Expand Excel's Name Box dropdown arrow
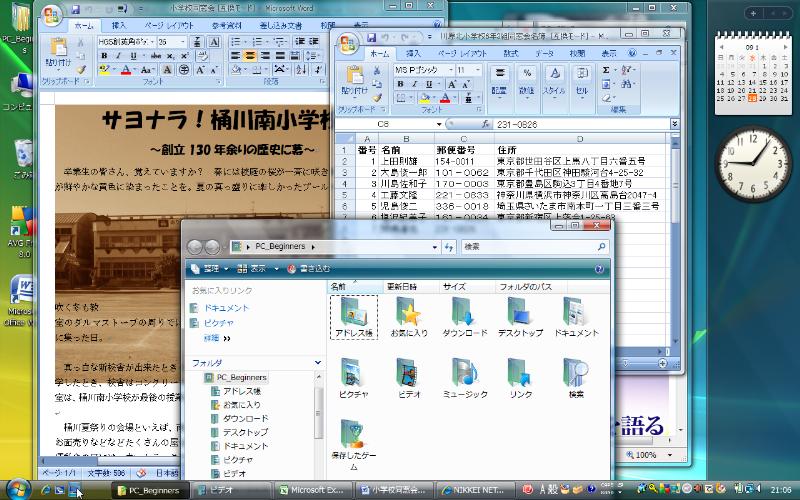Viewport: 800px width, 500px height. 439,124
